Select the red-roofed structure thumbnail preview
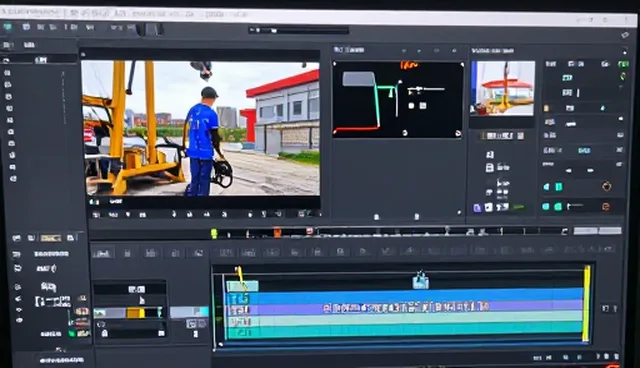 tap(503, 88)
